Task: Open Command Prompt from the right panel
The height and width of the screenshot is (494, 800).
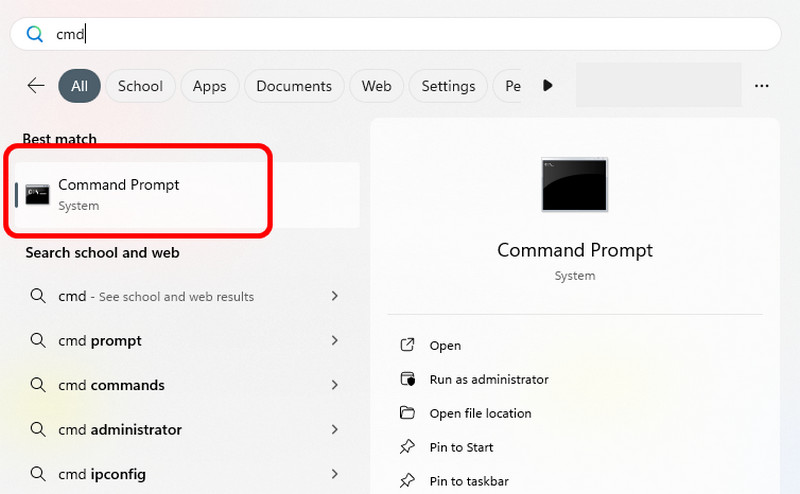Action: [x=445, y=345]
